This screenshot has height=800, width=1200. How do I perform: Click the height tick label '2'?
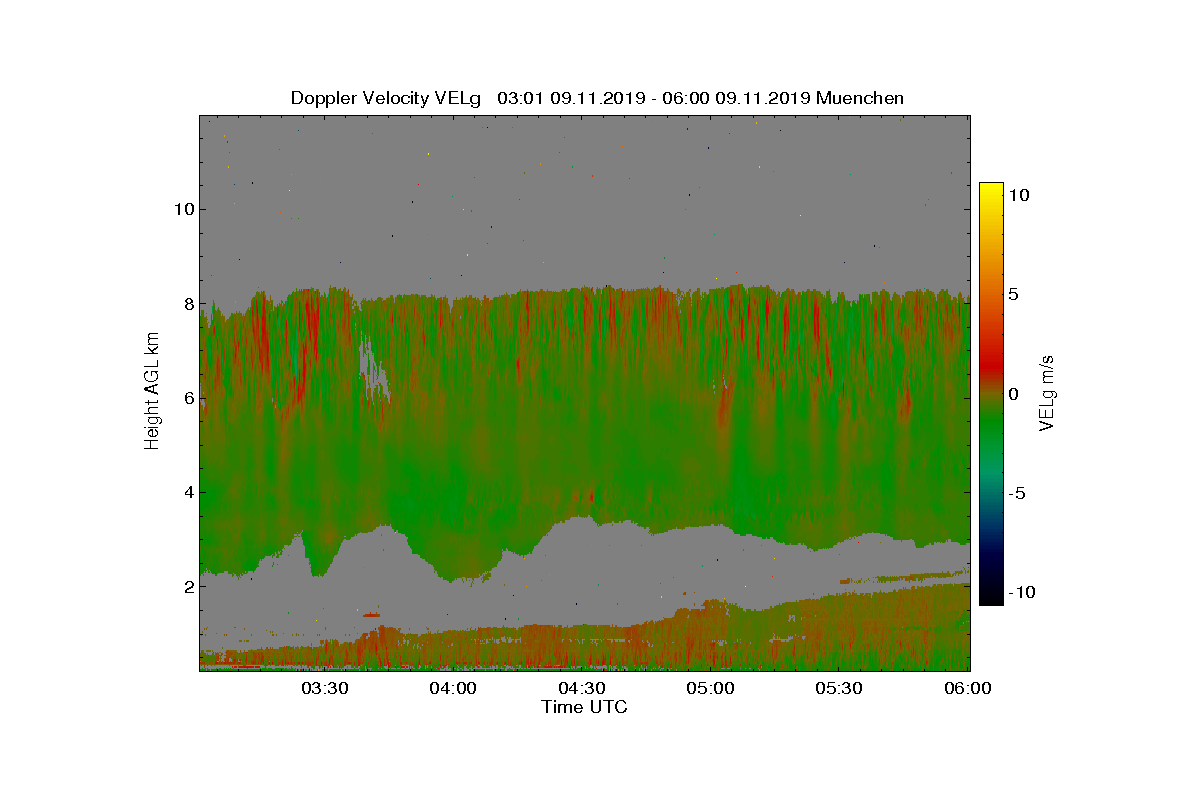(187, 586)
